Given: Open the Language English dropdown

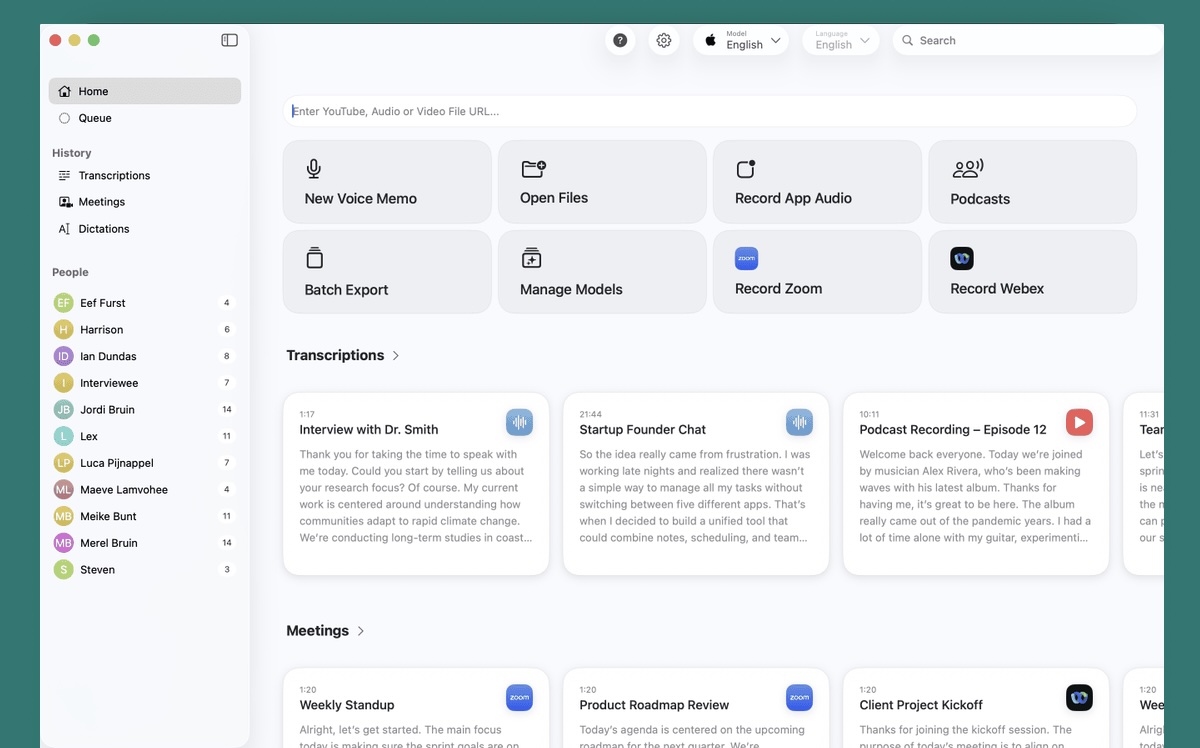Looking at the screenshot, I should pyautogui.click(x=841, y=40).
